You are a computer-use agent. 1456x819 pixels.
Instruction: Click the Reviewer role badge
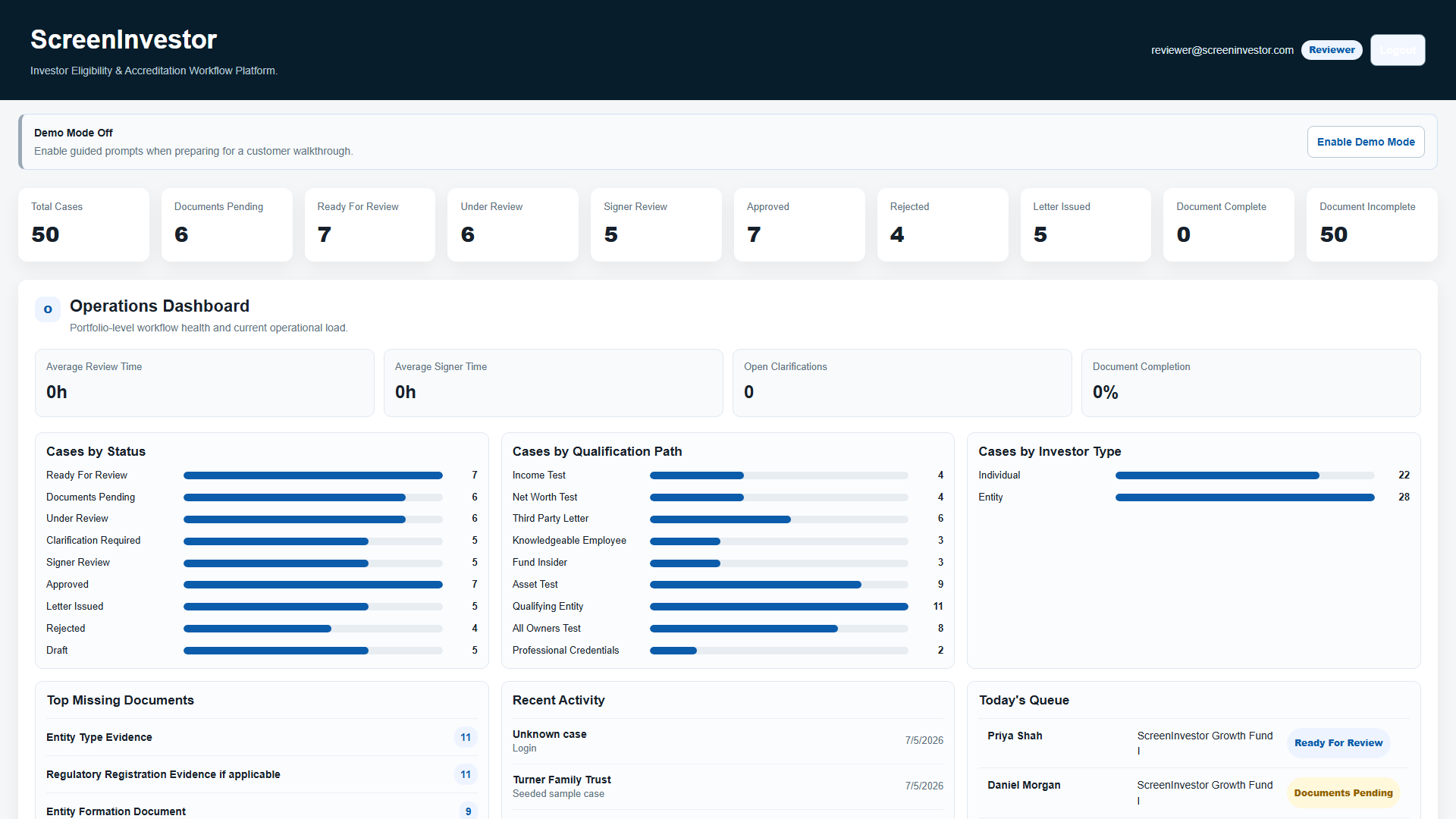[1332, 50]
